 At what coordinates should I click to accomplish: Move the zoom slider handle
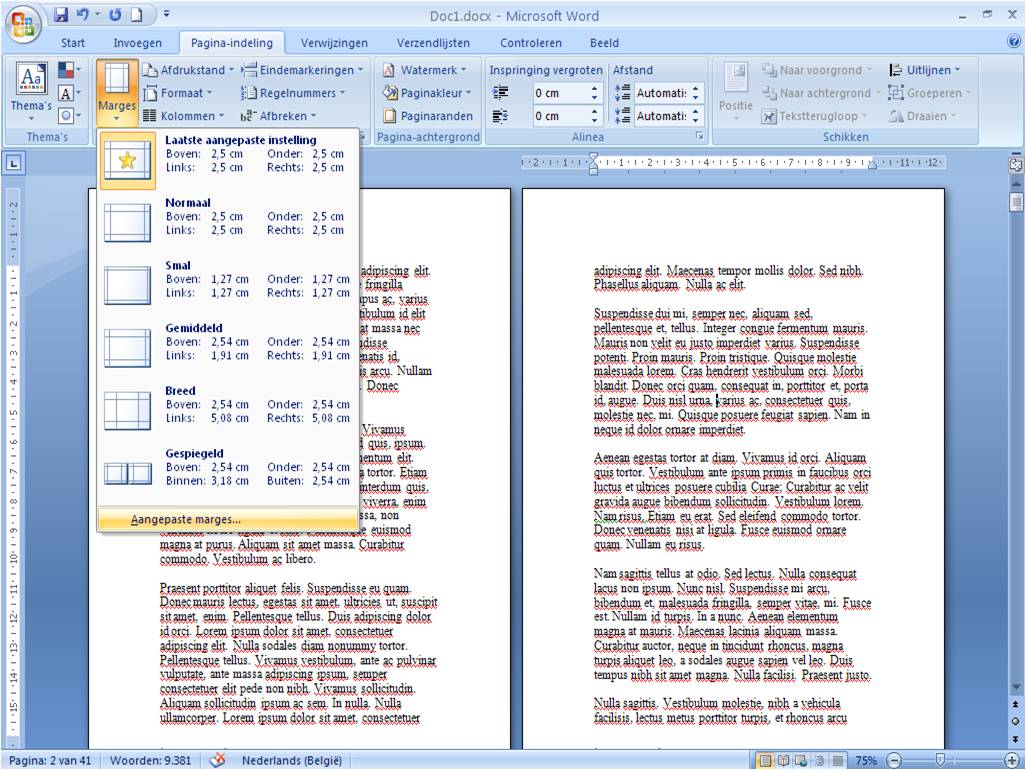coord(940,760)
